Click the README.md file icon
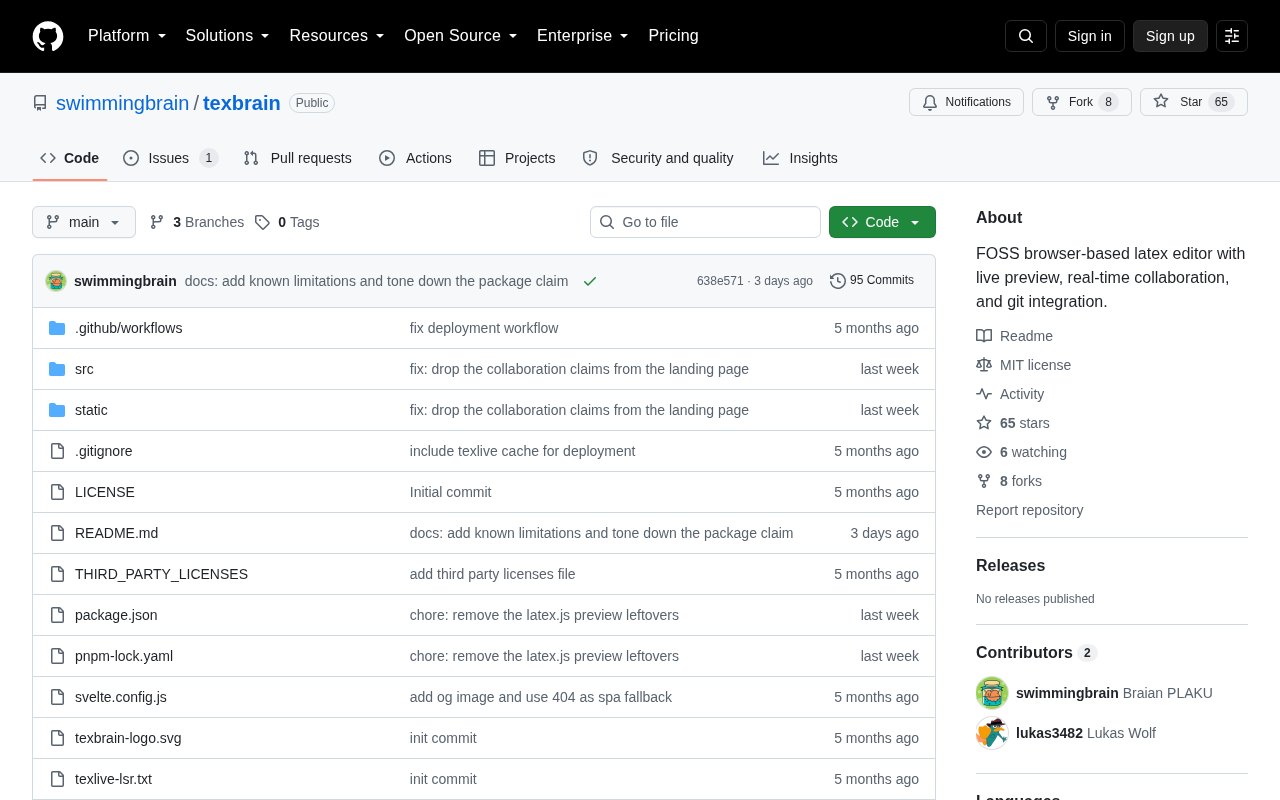Screen dimensions: 1280x800 click(x=57, y=533)
